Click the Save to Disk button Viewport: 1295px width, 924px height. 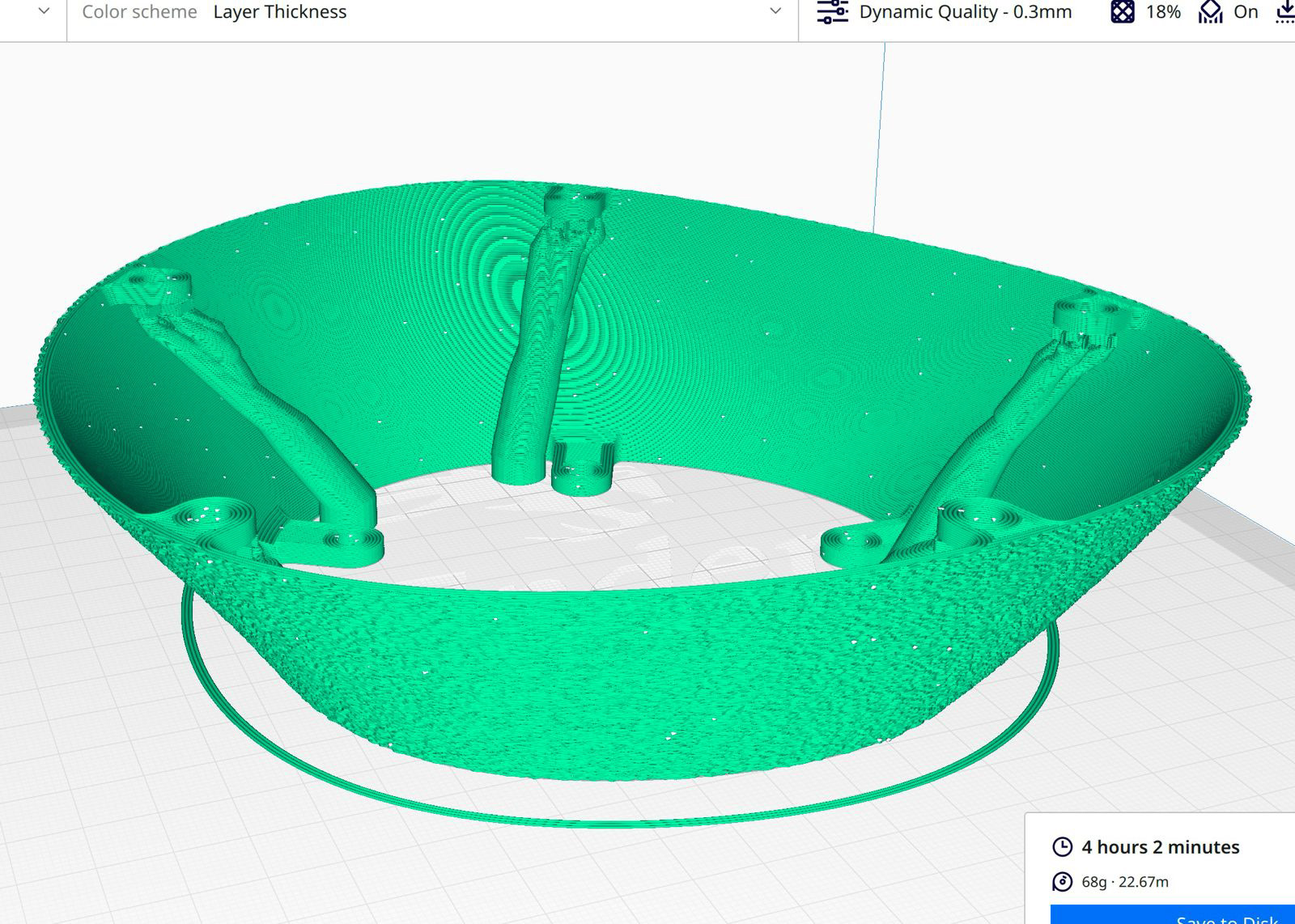pyautogui.click(x=1173, y=914)
